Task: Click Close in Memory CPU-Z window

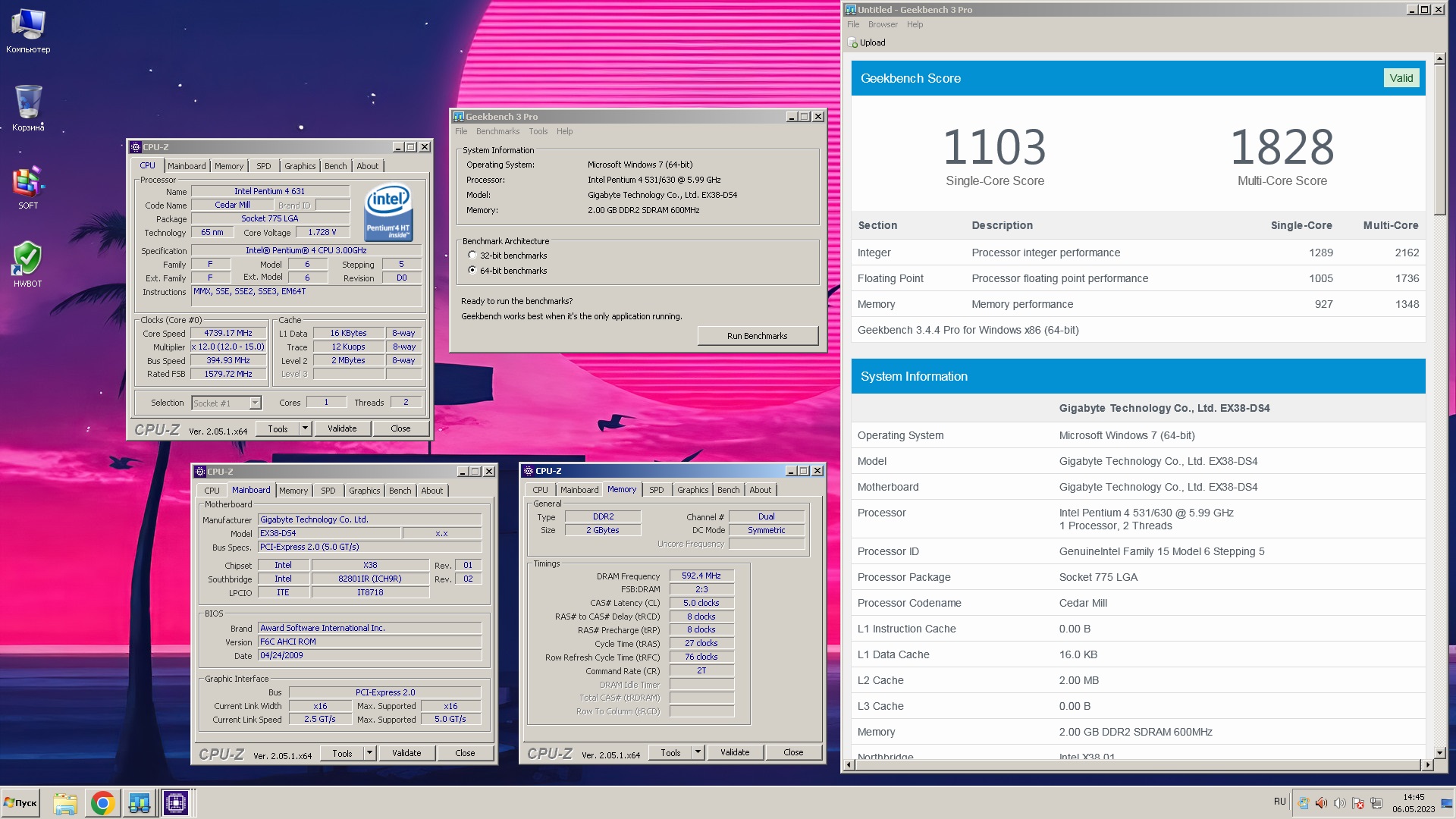Action: pyautogui.click(x=793, y=752)
